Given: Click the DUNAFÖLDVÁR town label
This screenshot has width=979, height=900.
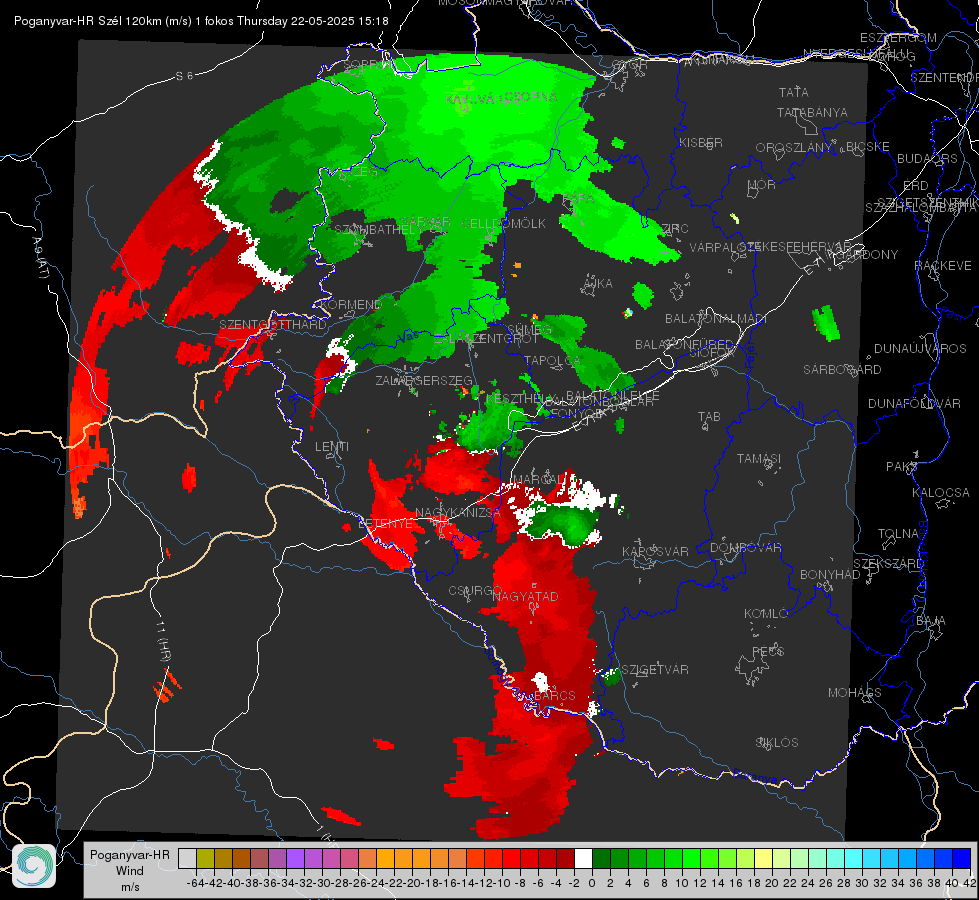Looking at the screenshot, I should pyautogui.click(x=914, y=403).
